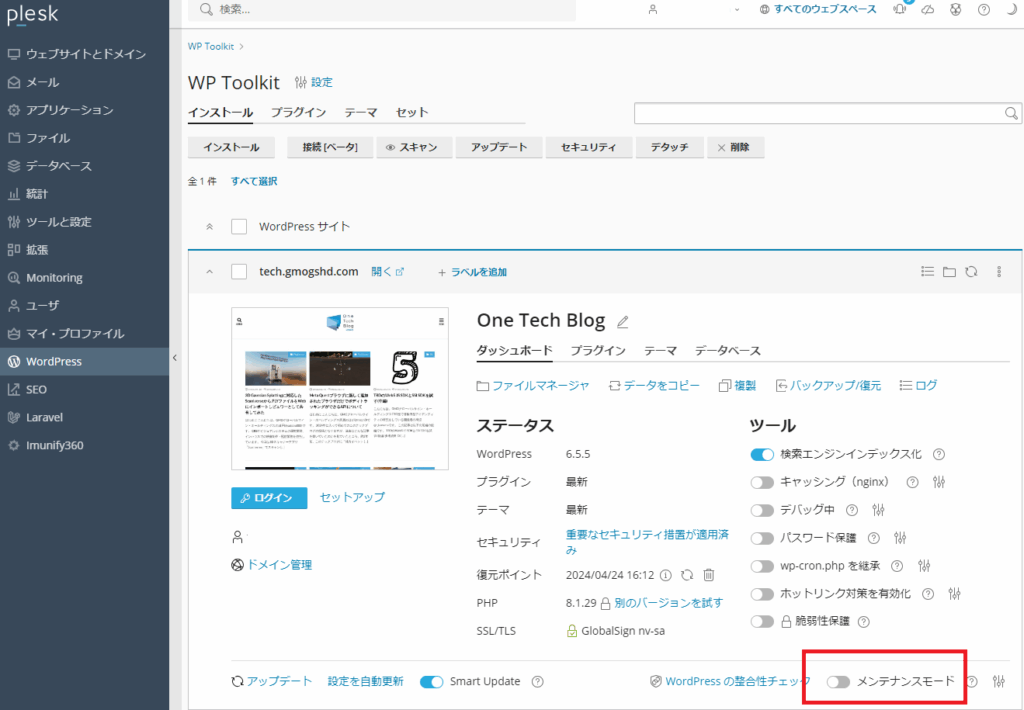Turn on メンテナンスモード toggle

coord(838,681)
